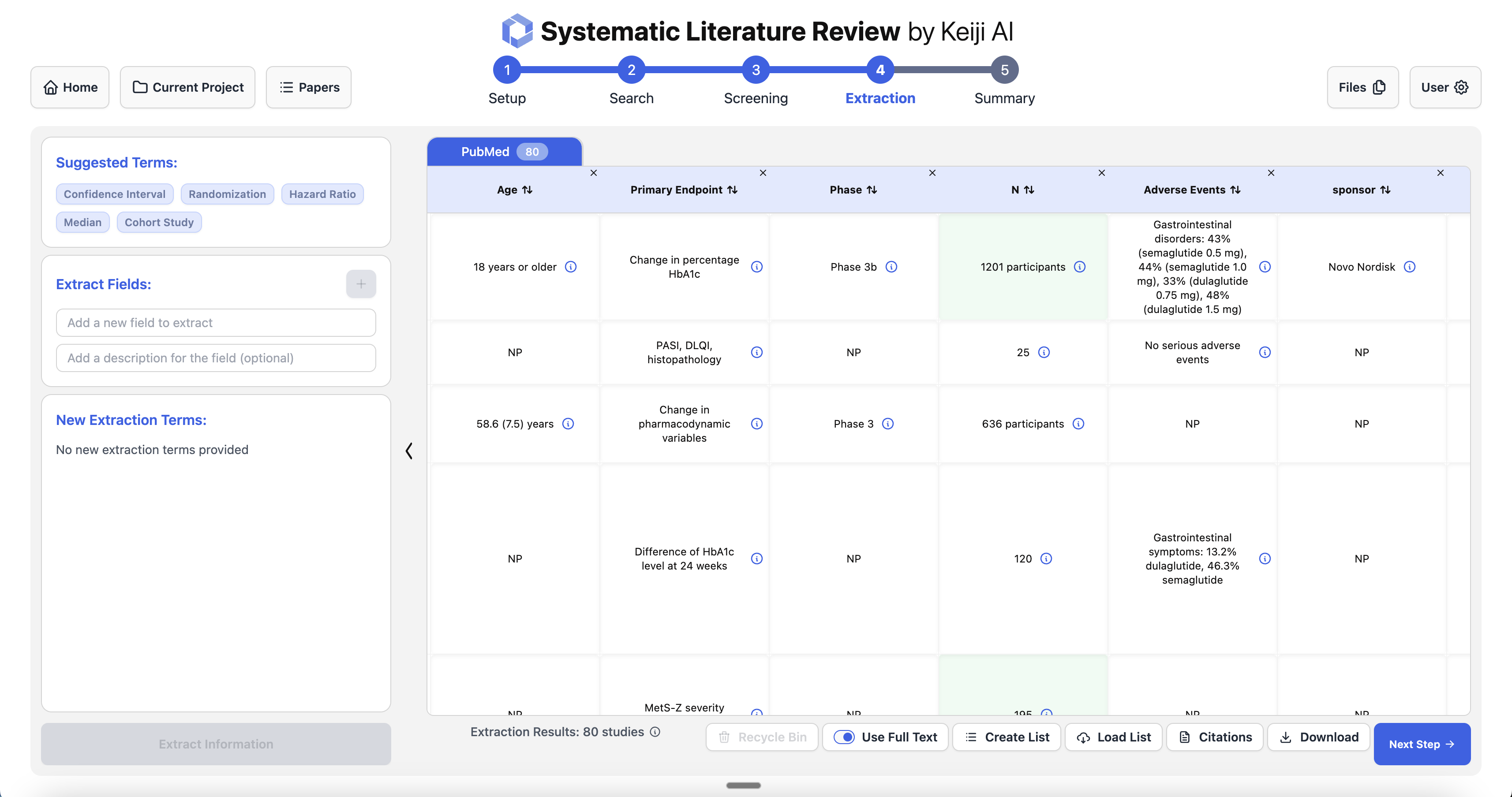Open the Download button
The width and height of the screenshot is (1512, 797).
[x=1318, y=737]
